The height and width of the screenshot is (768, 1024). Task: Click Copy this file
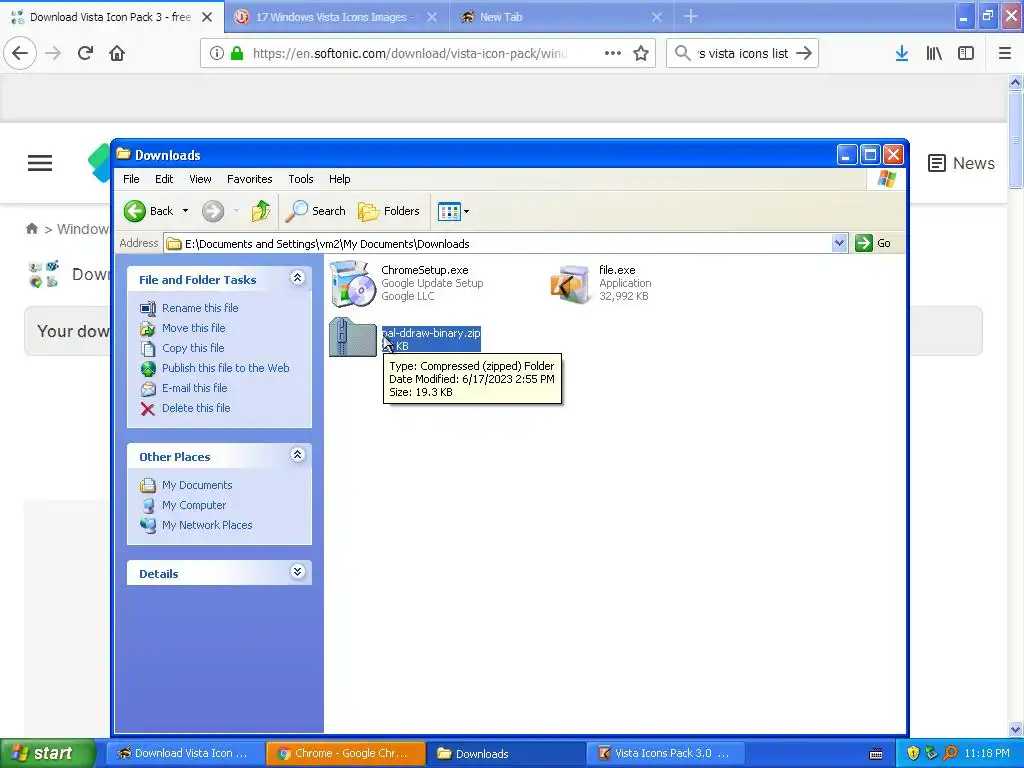(193, 348)
